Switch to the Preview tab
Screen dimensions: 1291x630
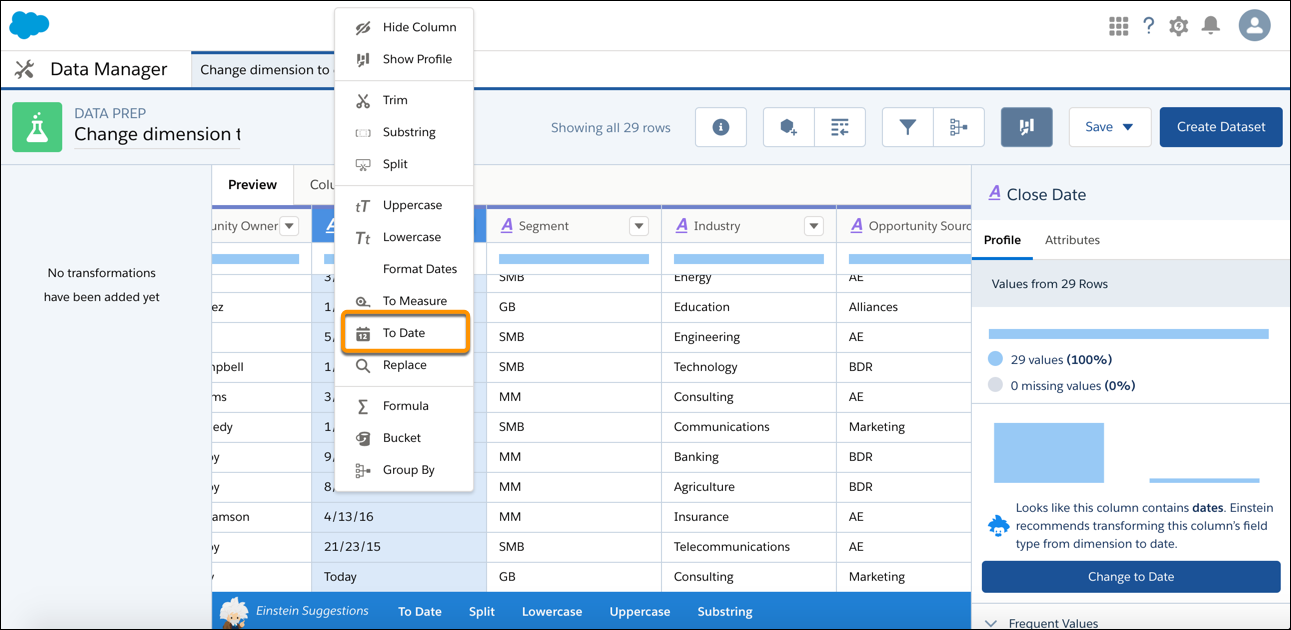252,184
